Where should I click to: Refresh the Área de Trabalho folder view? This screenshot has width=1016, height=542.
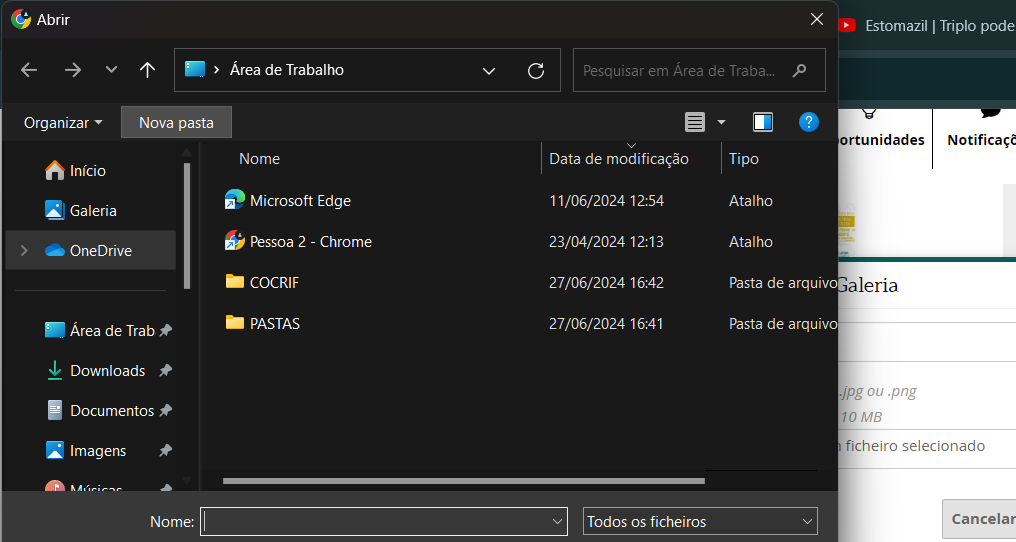536,70
